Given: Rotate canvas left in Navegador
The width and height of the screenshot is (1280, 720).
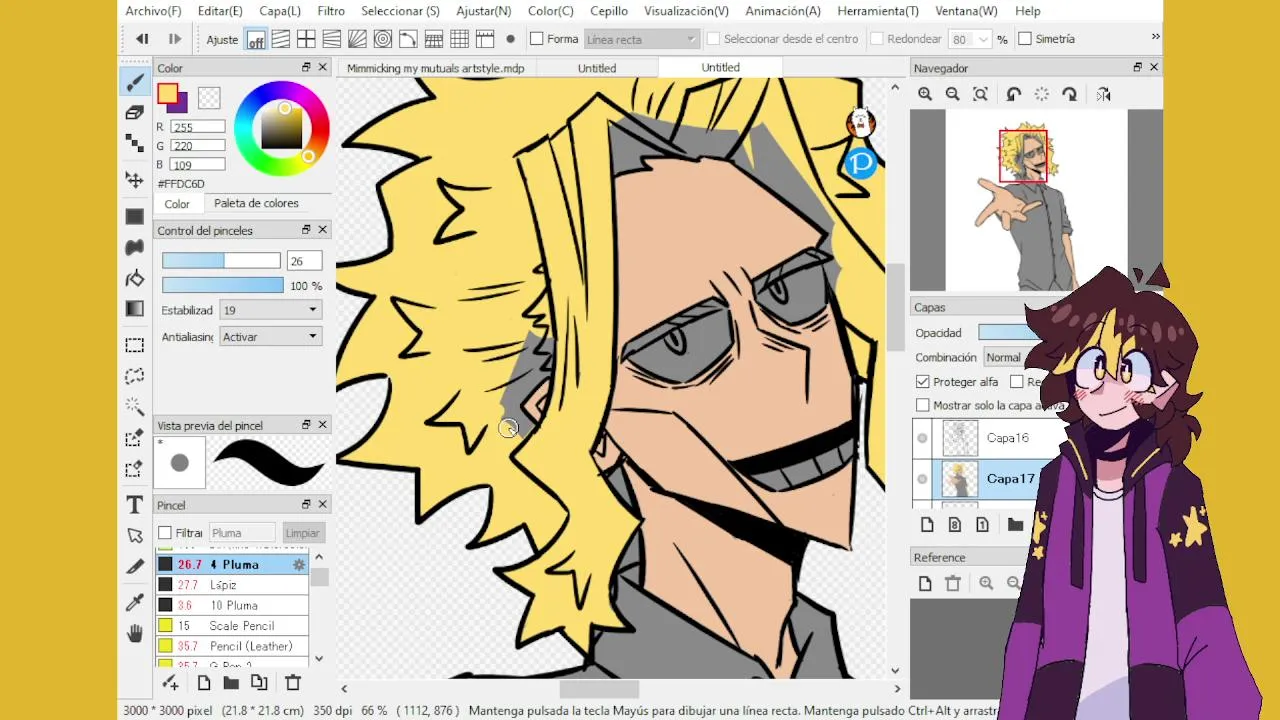Looking at the screenshot, I should coord(1013,94).
